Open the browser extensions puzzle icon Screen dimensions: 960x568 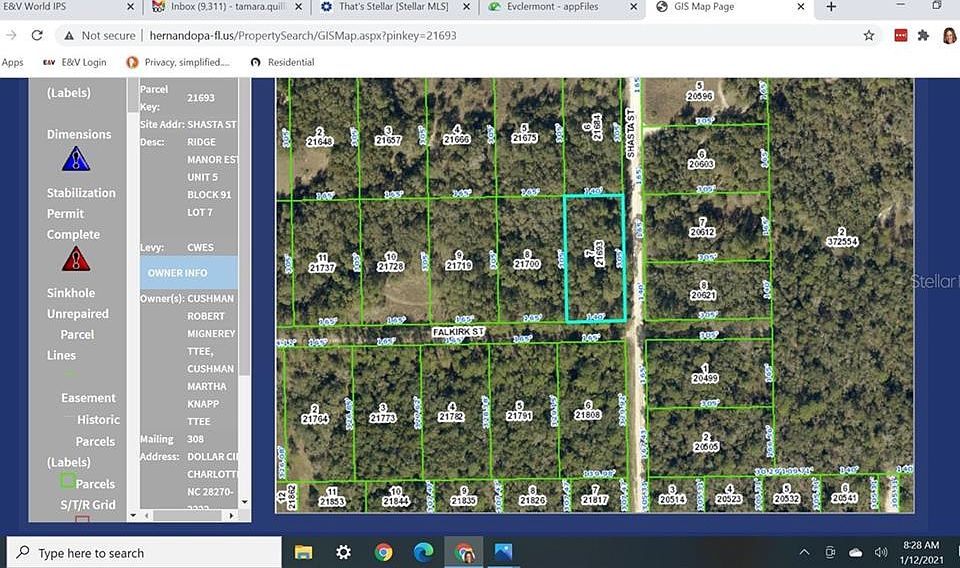point(923,36)
